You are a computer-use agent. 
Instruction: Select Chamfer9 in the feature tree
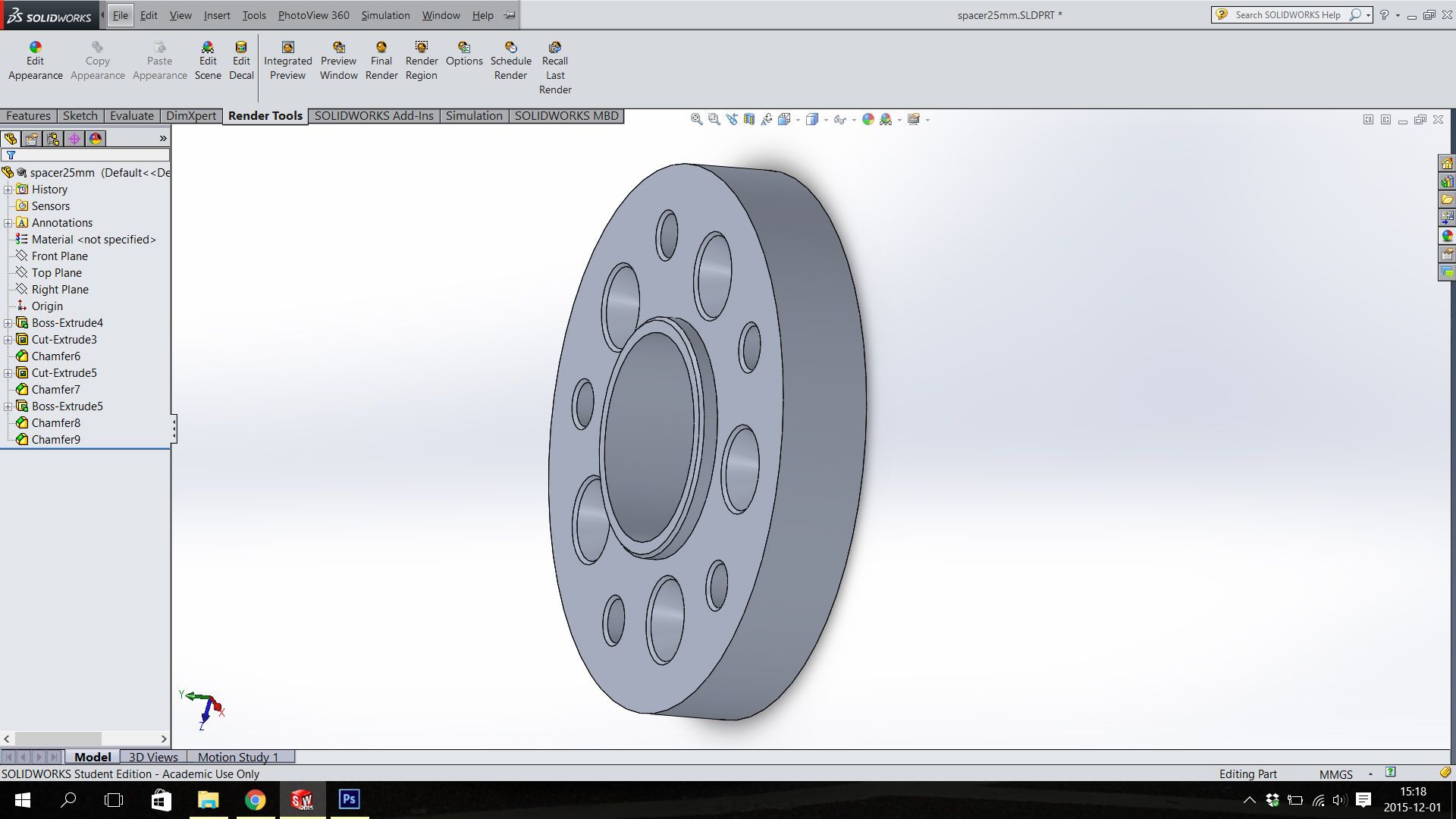pos(55,440)
